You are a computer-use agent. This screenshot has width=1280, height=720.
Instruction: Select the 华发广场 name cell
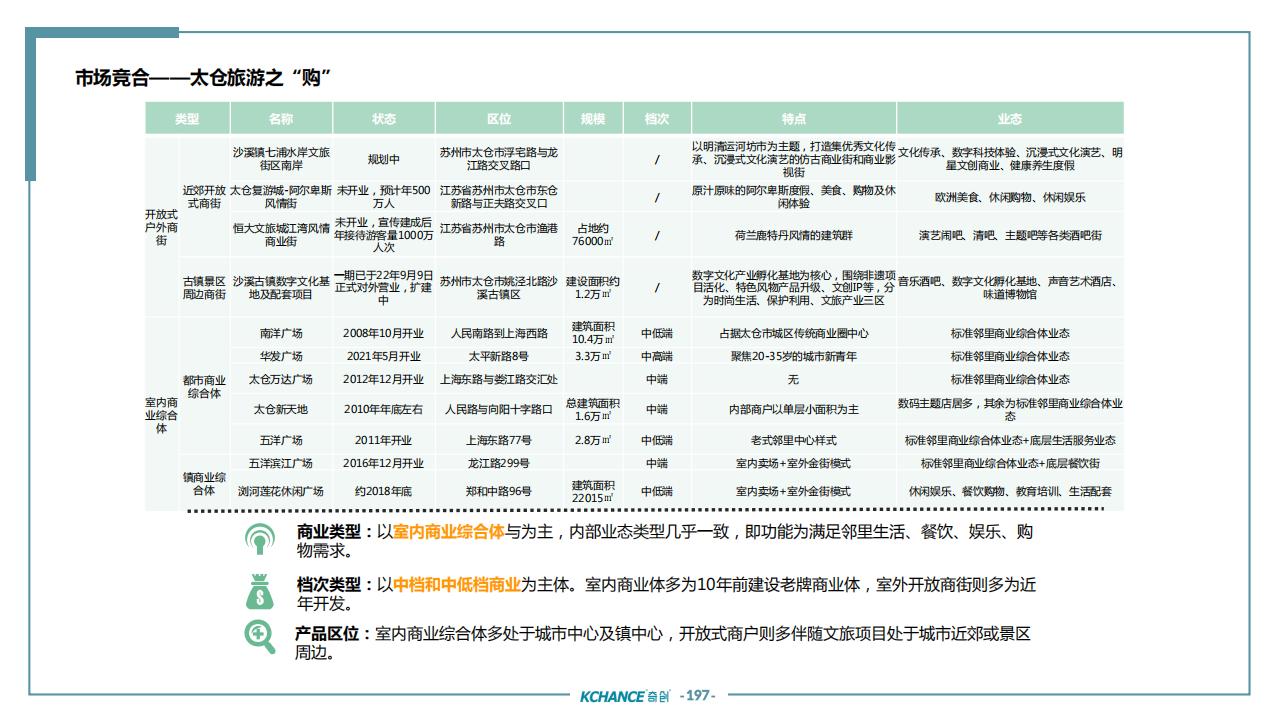click(x=281, y=356)
